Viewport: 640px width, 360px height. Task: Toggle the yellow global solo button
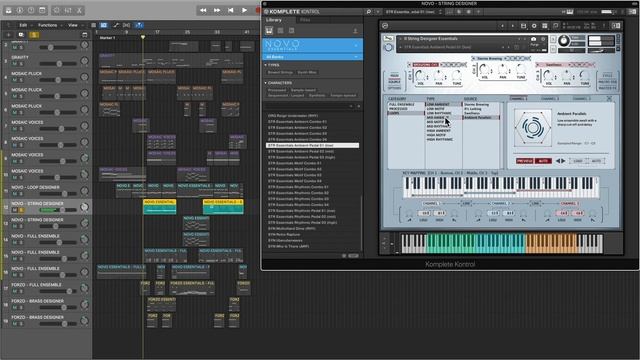pyautogui.click(x=34, y=35)
